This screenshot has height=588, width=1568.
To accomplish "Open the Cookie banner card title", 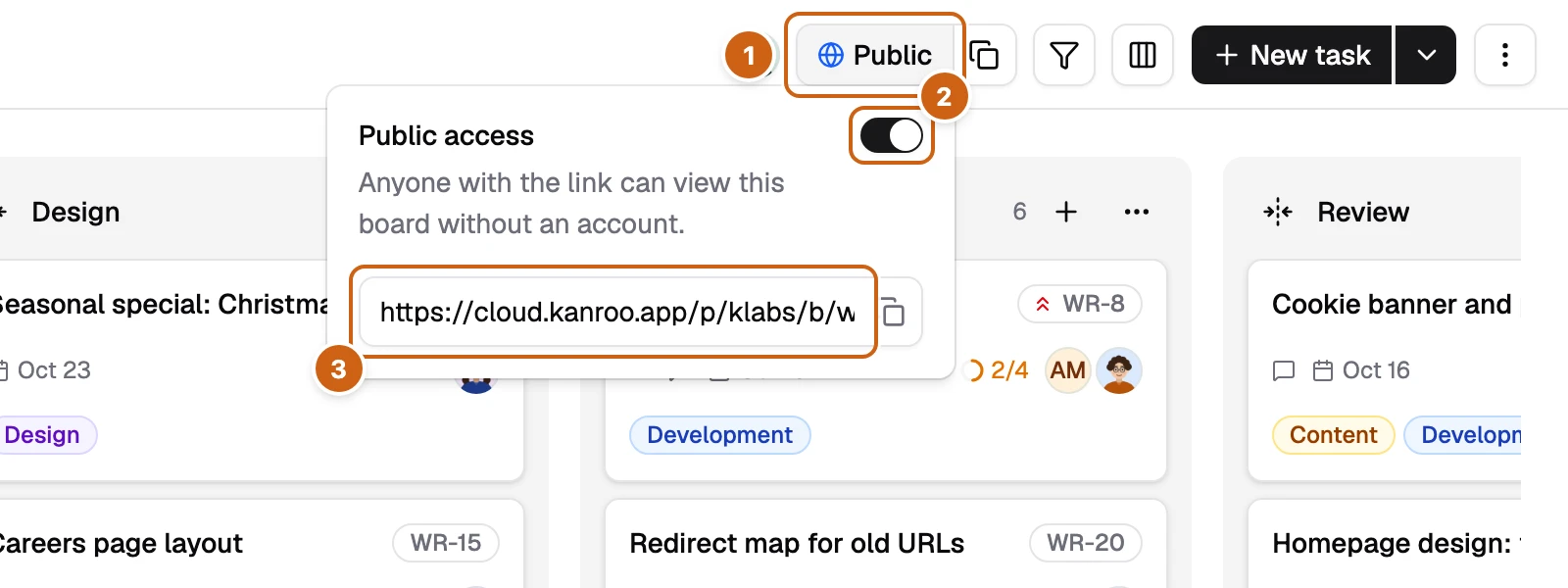I will coord(1392,304).
